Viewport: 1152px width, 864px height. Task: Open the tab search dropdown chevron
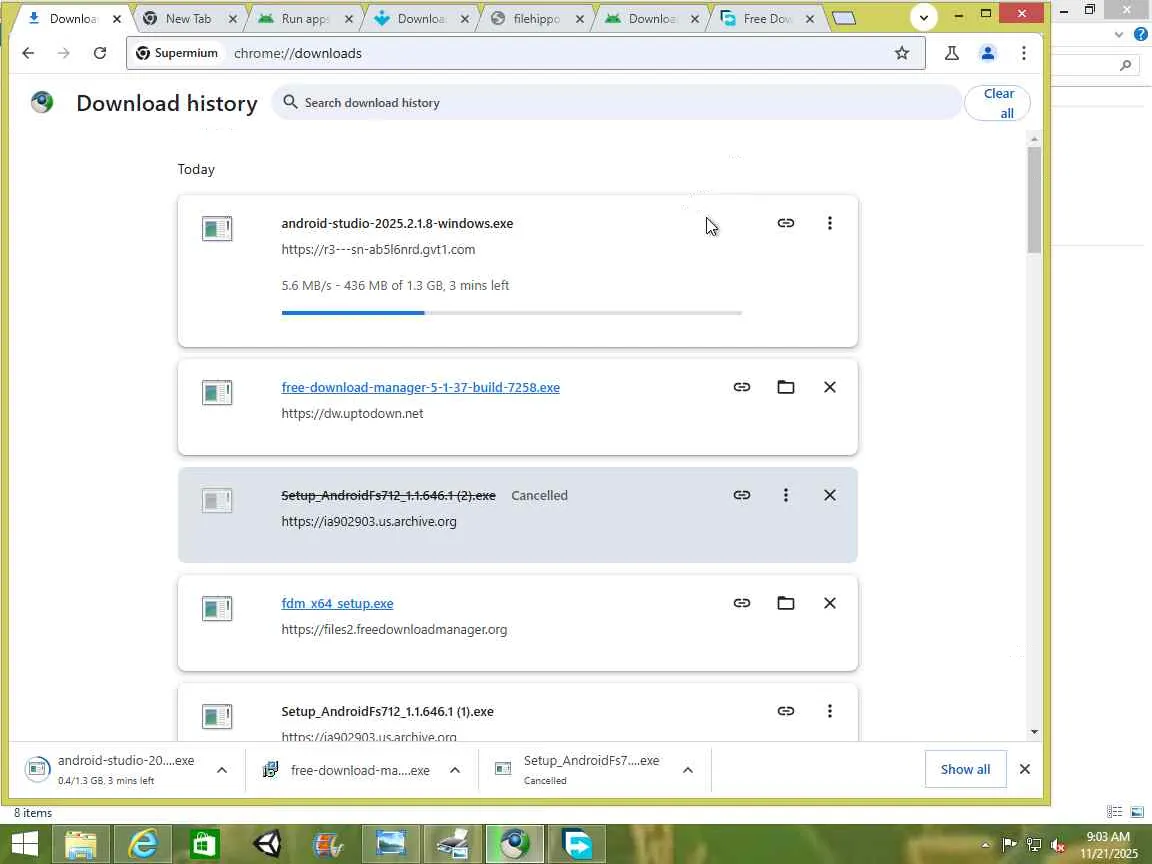pyautogui.click(x=924, y=18)
